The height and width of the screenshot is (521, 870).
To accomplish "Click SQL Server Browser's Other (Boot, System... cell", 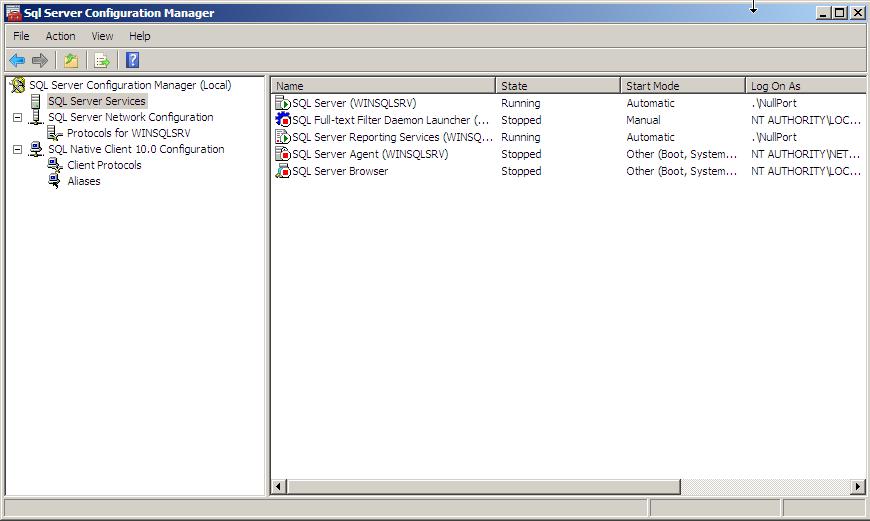I will pyautogui.click(x=681, y=171).
